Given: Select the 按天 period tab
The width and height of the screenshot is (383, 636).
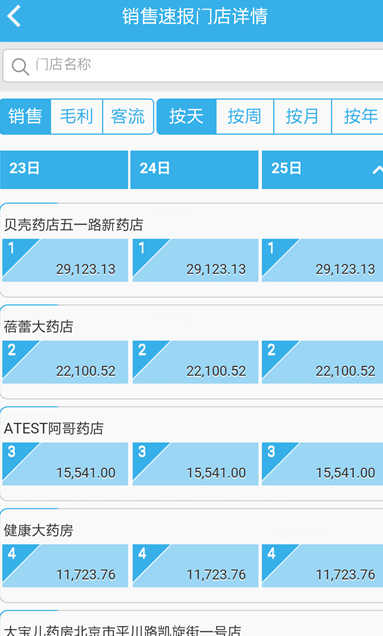Looking at the screenshot, I should 187,116.
